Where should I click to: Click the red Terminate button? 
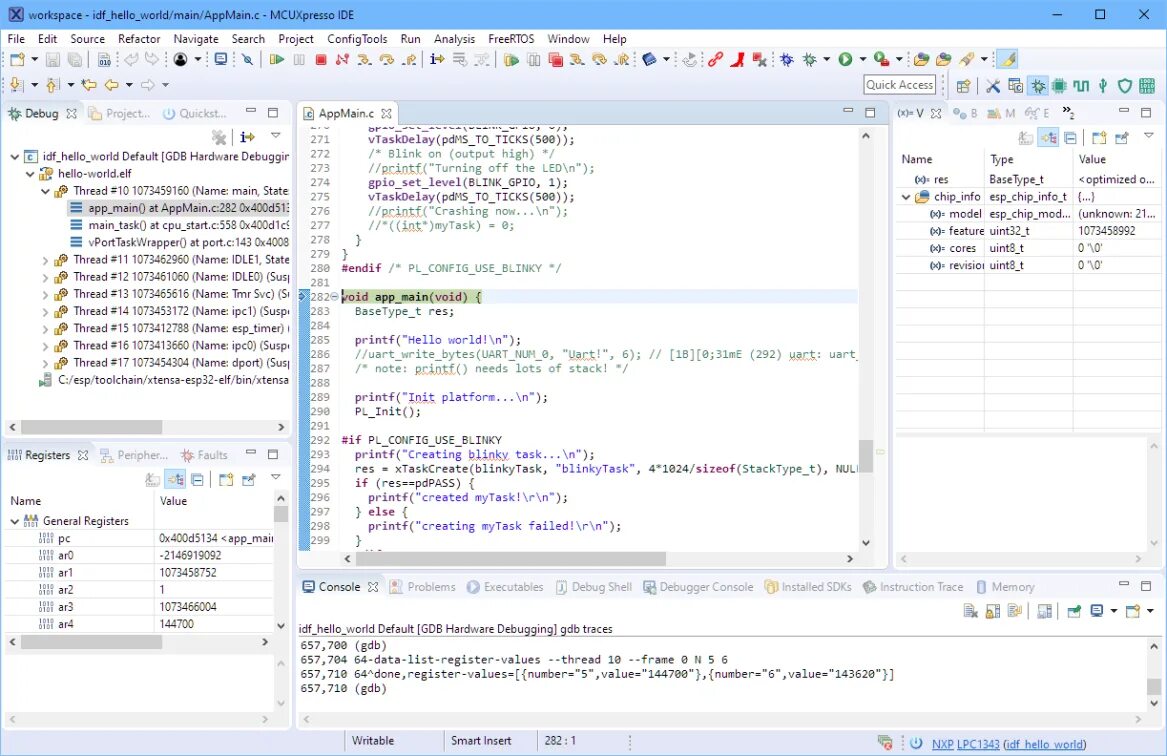(321, 60)
